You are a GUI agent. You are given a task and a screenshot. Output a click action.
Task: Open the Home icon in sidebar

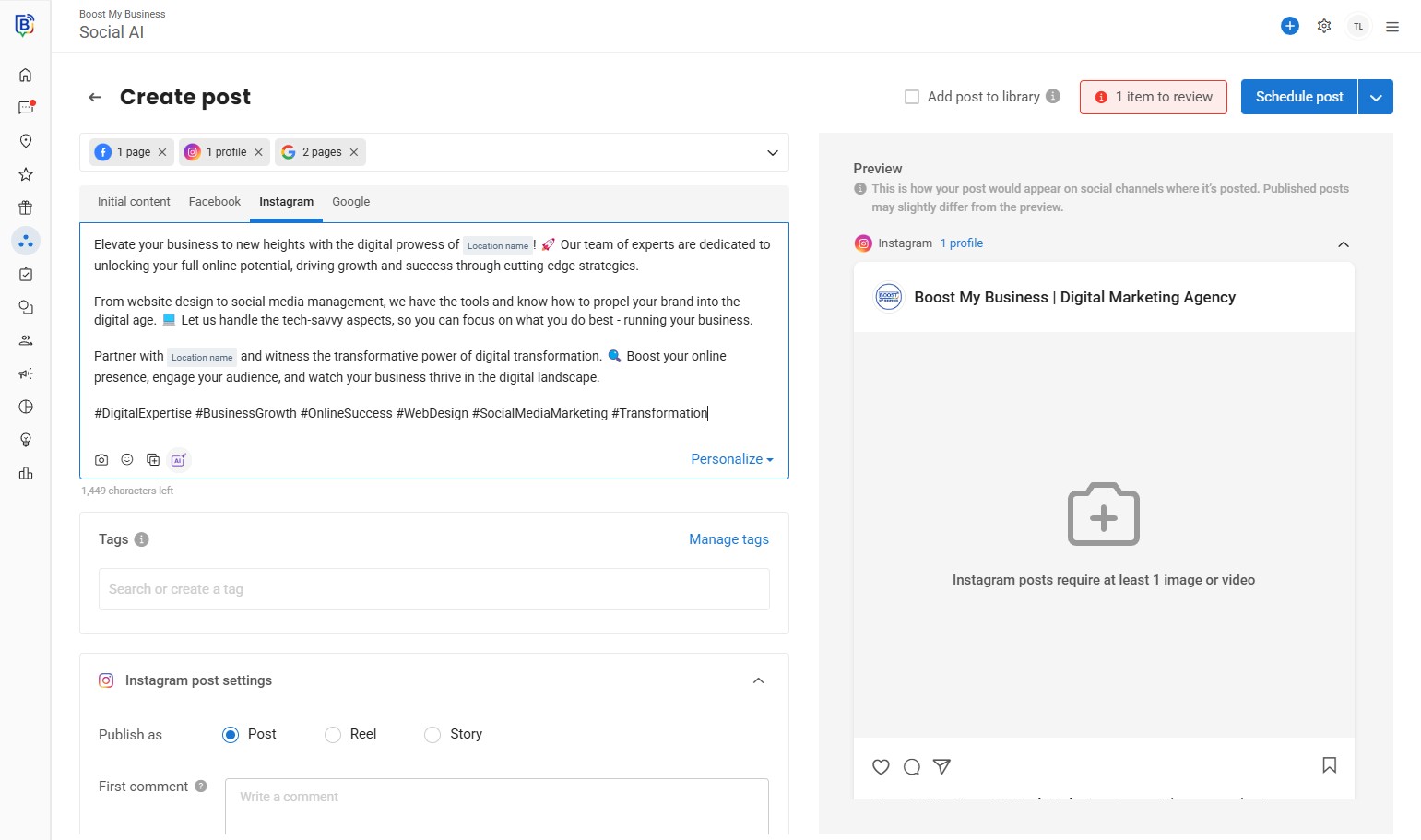(x=26, y=75)
